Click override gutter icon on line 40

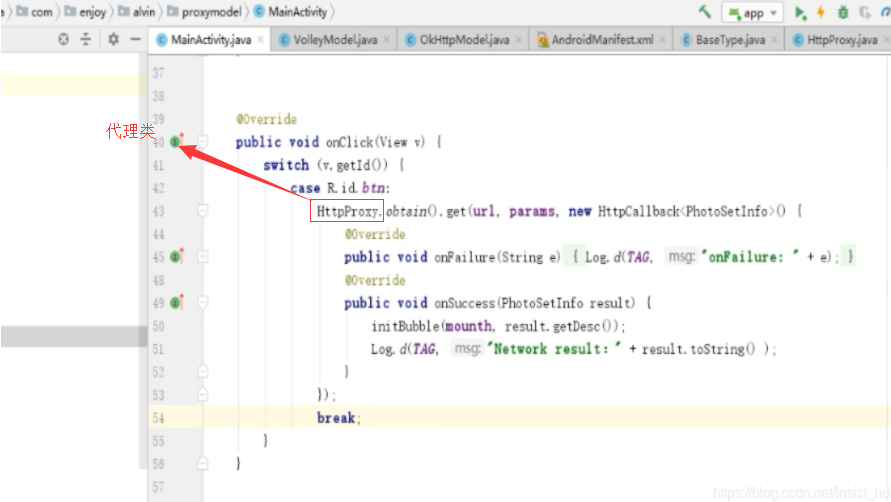point(177,140)
